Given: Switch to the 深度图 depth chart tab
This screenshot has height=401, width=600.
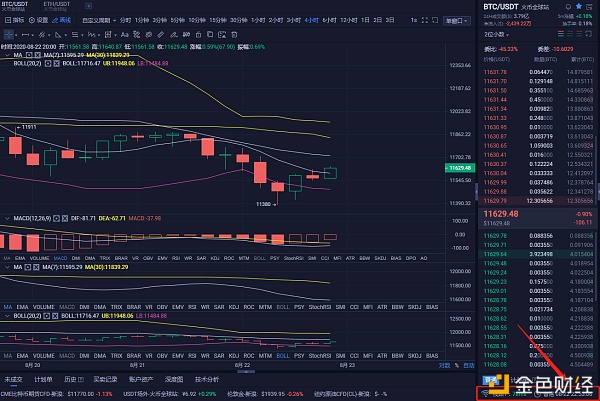Looking at the screenshot, I should pyautogui.click(x=174, y=380).
